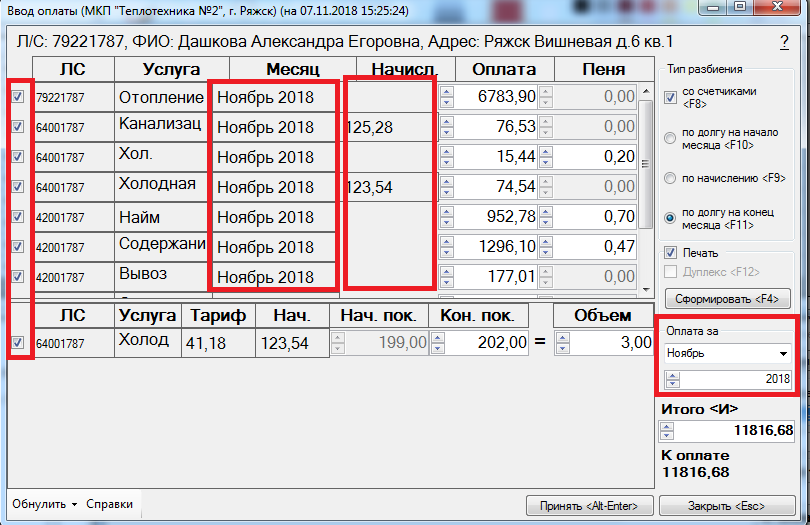
Task: Open the Справки menu
Action: tap(109, 504)
